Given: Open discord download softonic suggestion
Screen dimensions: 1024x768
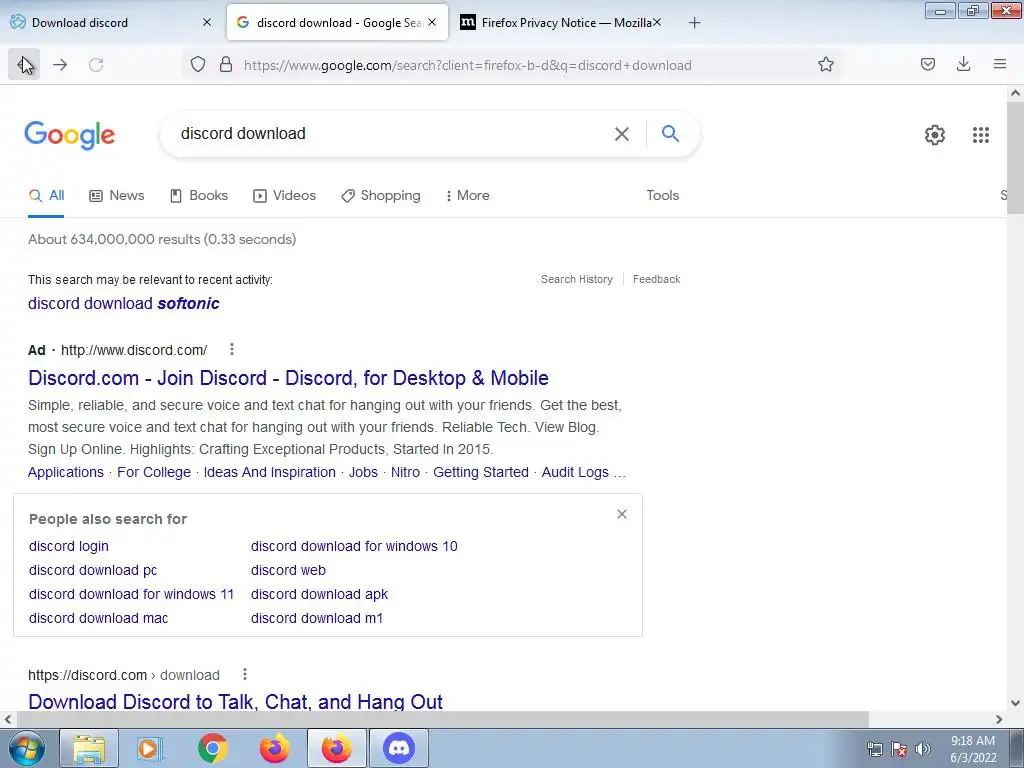Looking at the screenshot, I should 123,303.
